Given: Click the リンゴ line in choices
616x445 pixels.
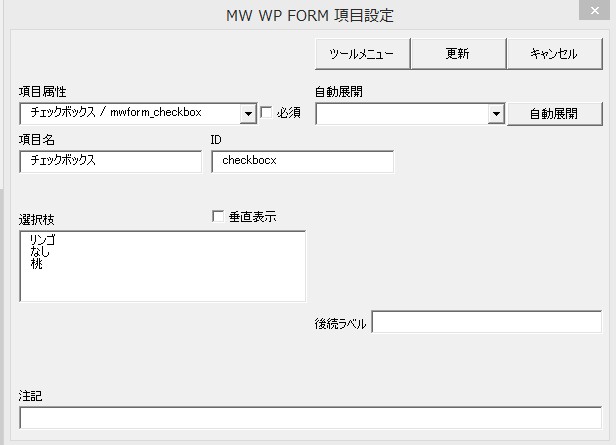Looking at the screenshot, I should 43,239.
